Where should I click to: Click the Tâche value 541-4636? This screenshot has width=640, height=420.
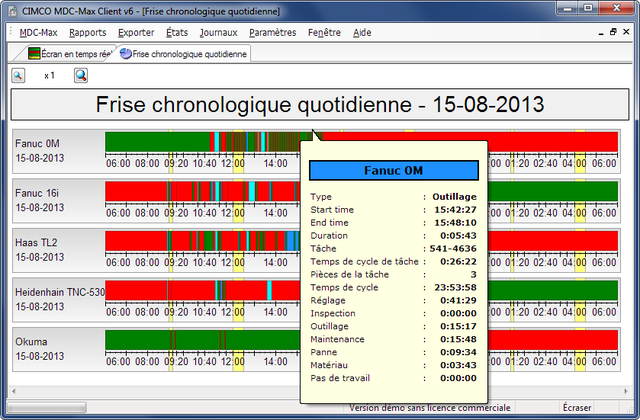(x=453, y=249)
